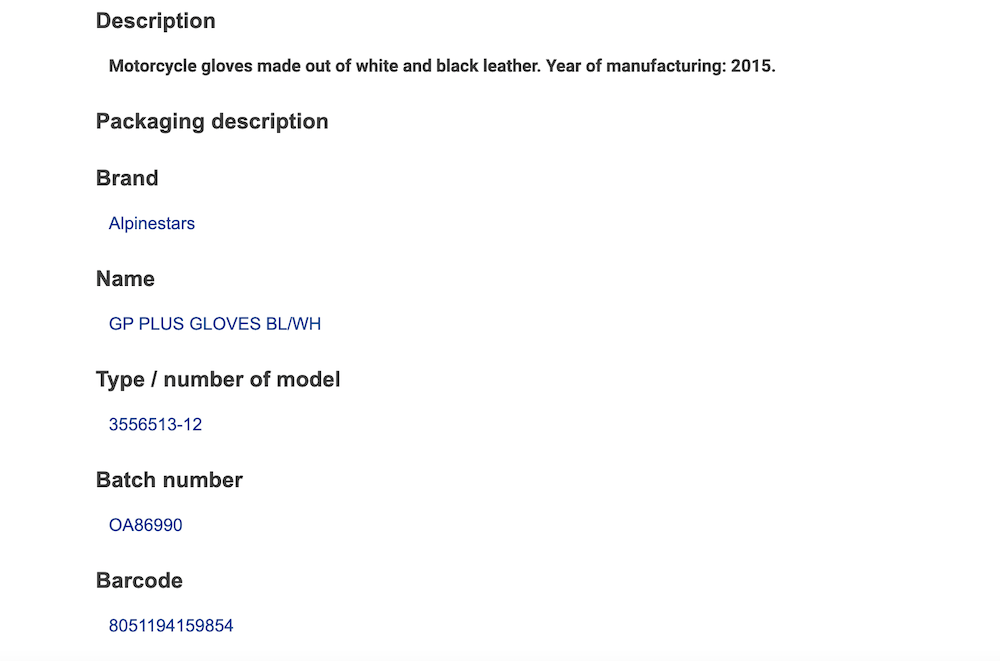Open the barcode 8051194159854 link
Screen dimensions: 1000x661
[x=171, y=626]
